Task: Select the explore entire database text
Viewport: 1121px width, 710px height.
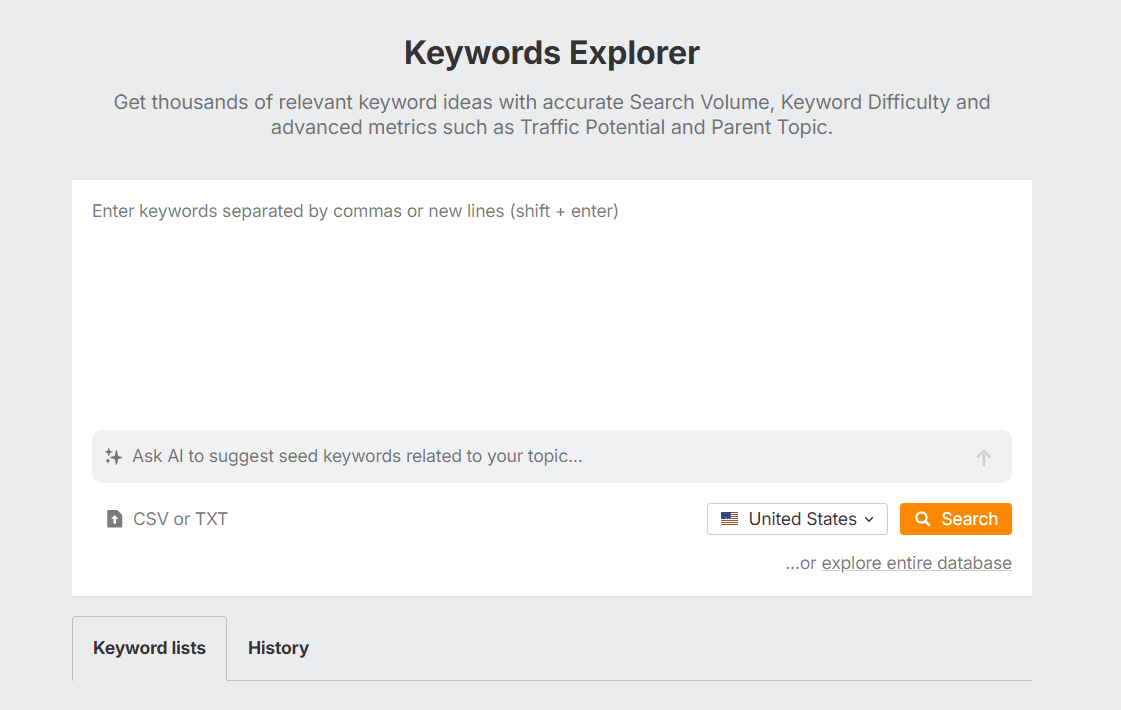Action: [916, 562]
